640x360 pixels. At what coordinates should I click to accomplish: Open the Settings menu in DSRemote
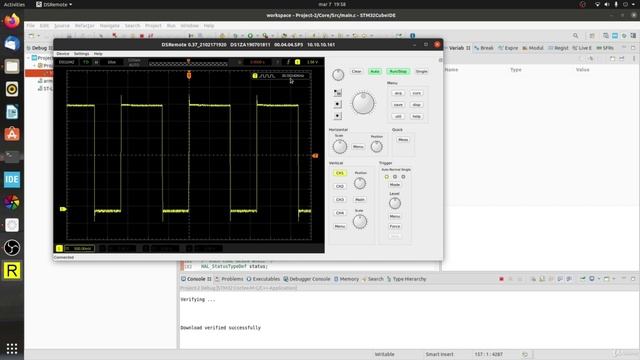coord(81,53)
